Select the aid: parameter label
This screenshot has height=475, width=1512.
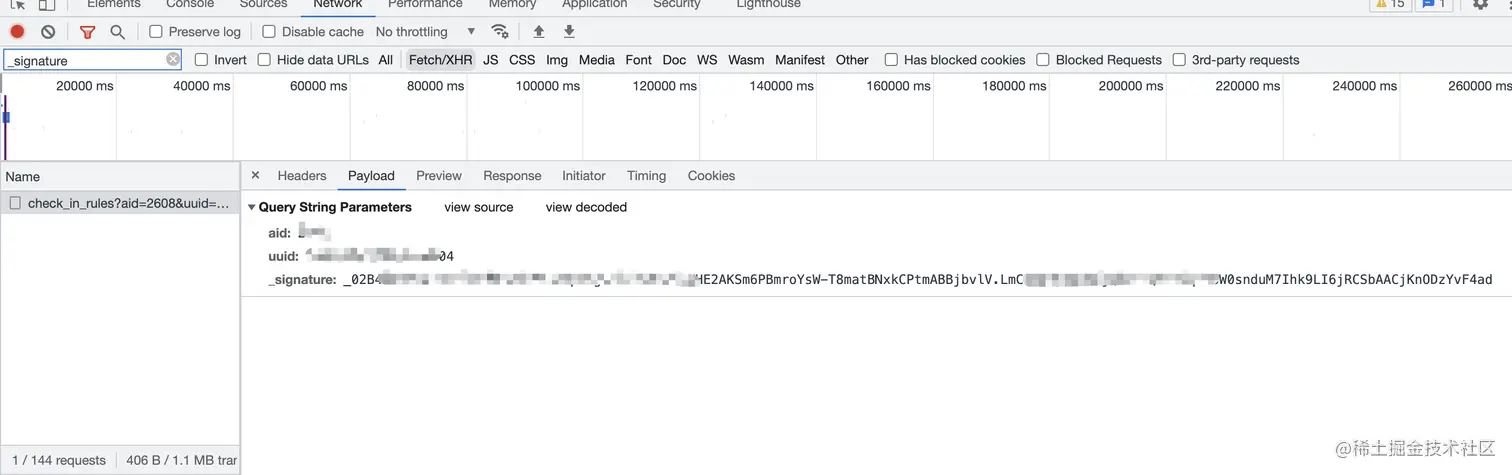(x=279, y=233)
